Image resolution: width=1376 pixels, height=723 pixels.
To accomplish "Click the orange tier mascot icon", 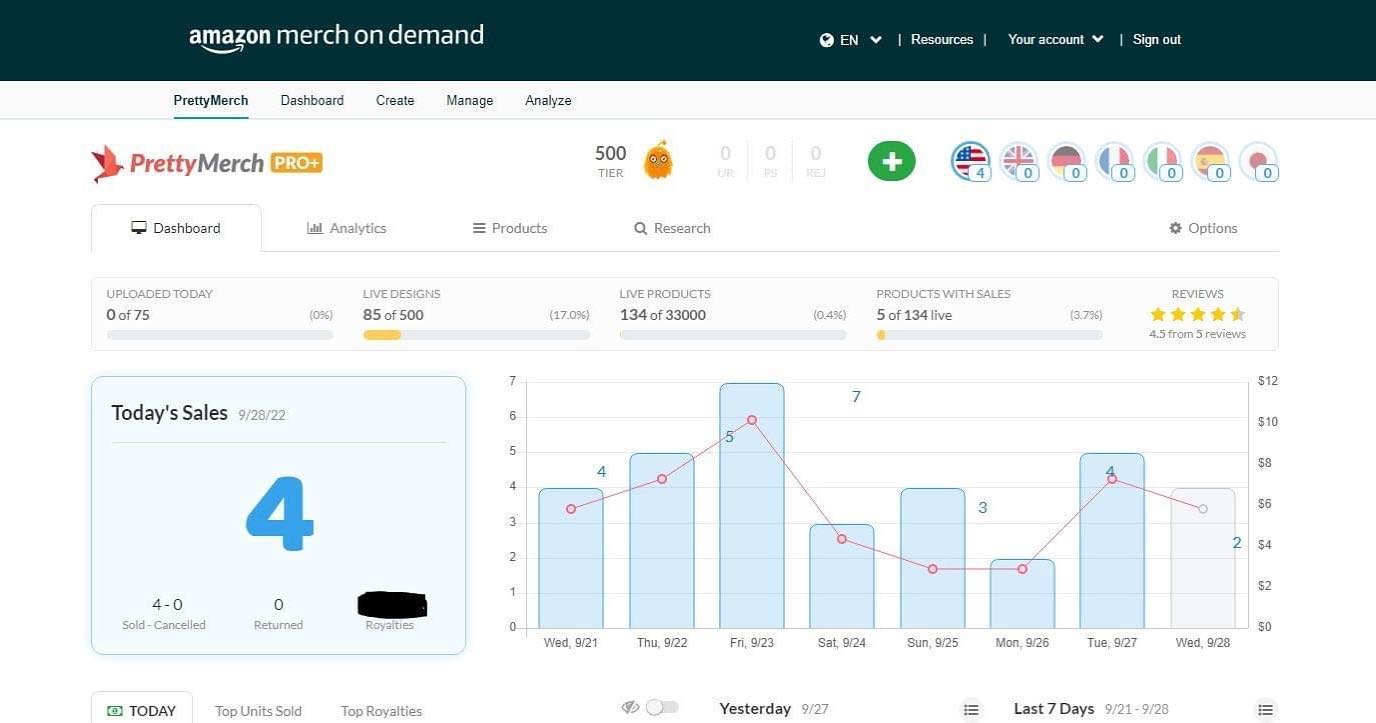I will [658, 160].
